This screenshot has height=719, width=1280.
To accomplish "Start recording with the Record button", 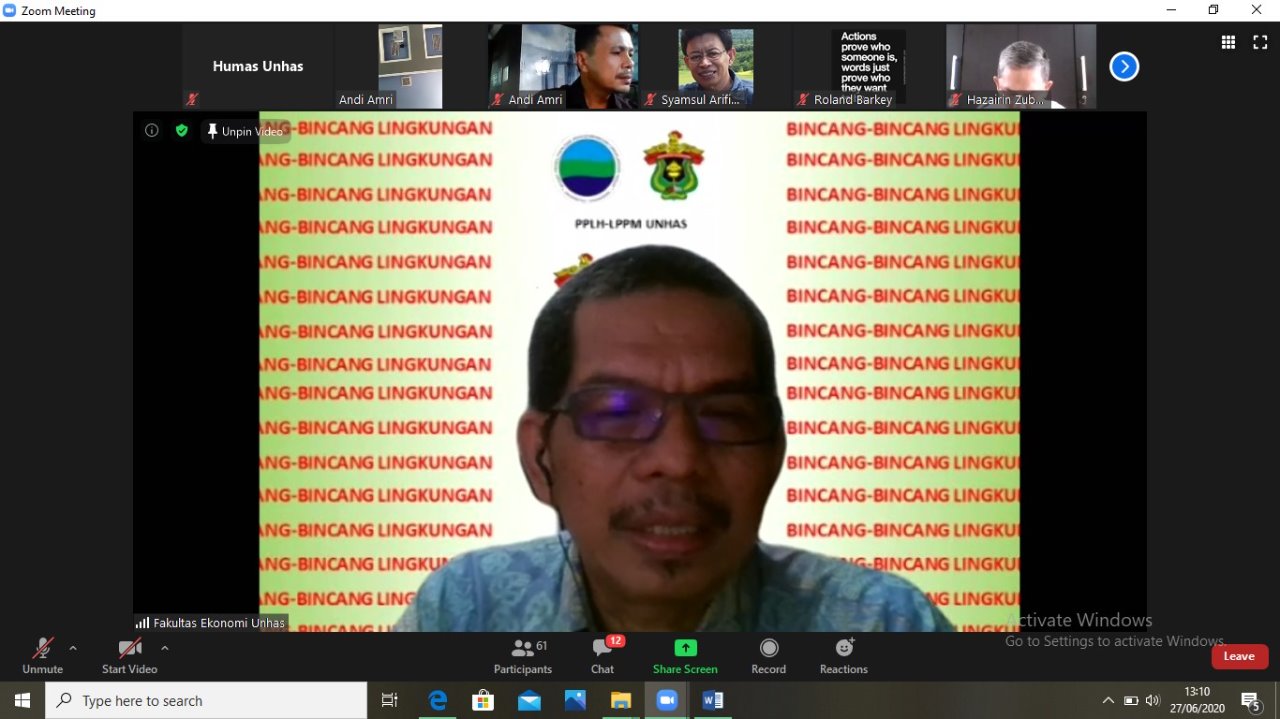I will tap(768, 656).
